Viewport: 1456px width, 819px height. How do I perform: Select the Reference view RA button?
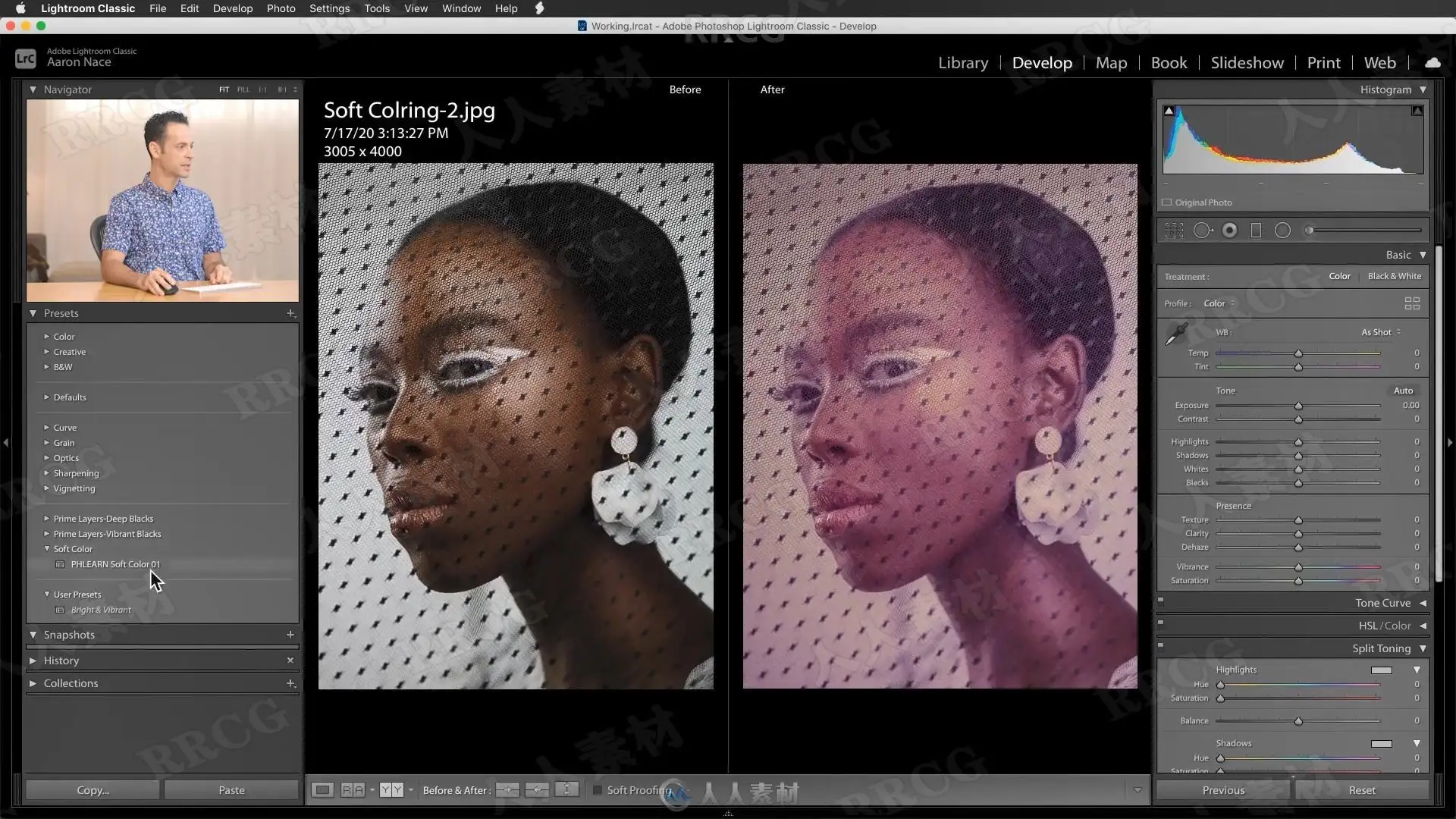(353, 790)
